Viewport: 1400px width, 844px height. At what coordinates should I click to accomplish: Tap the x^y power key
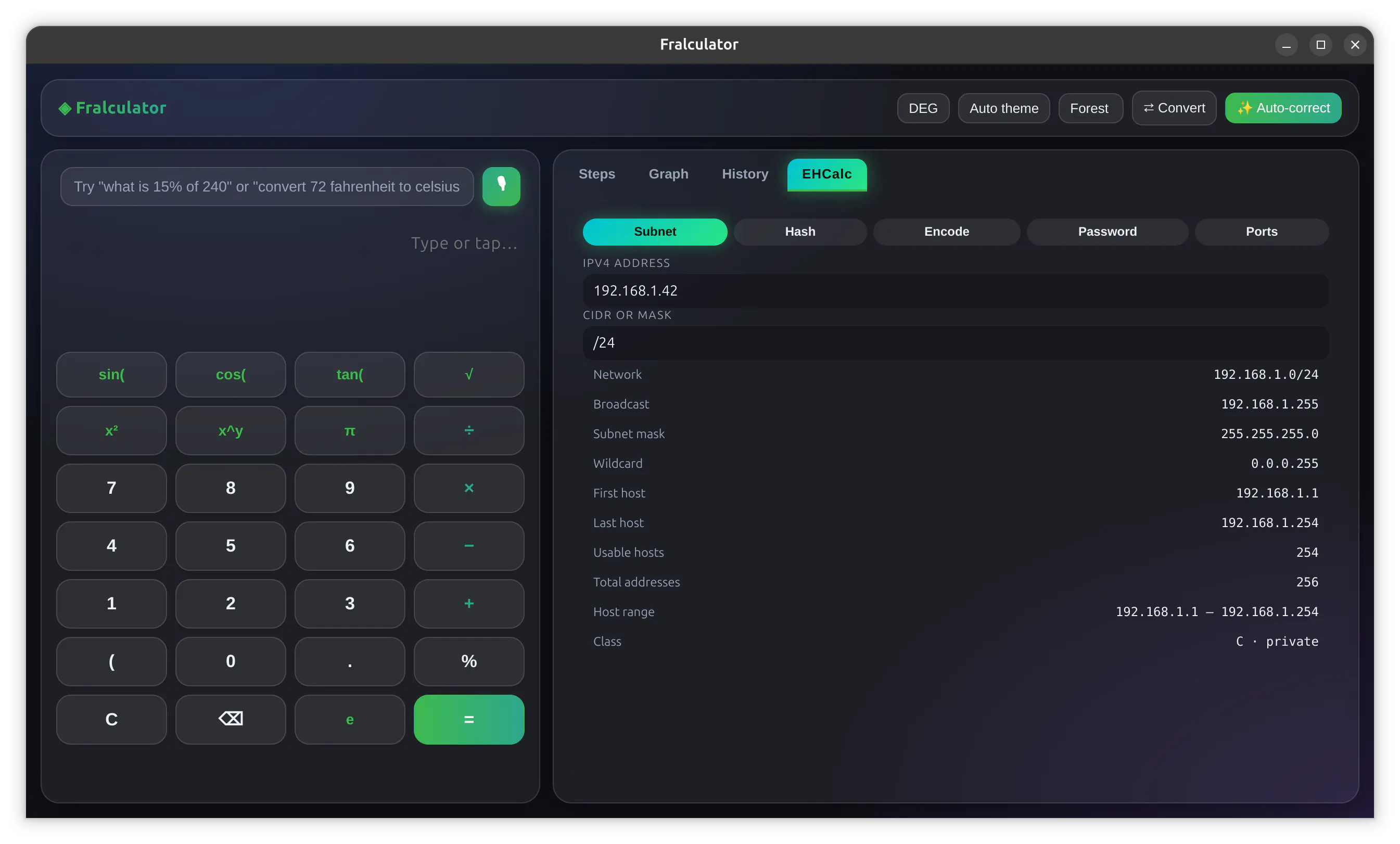coord(231,430)
